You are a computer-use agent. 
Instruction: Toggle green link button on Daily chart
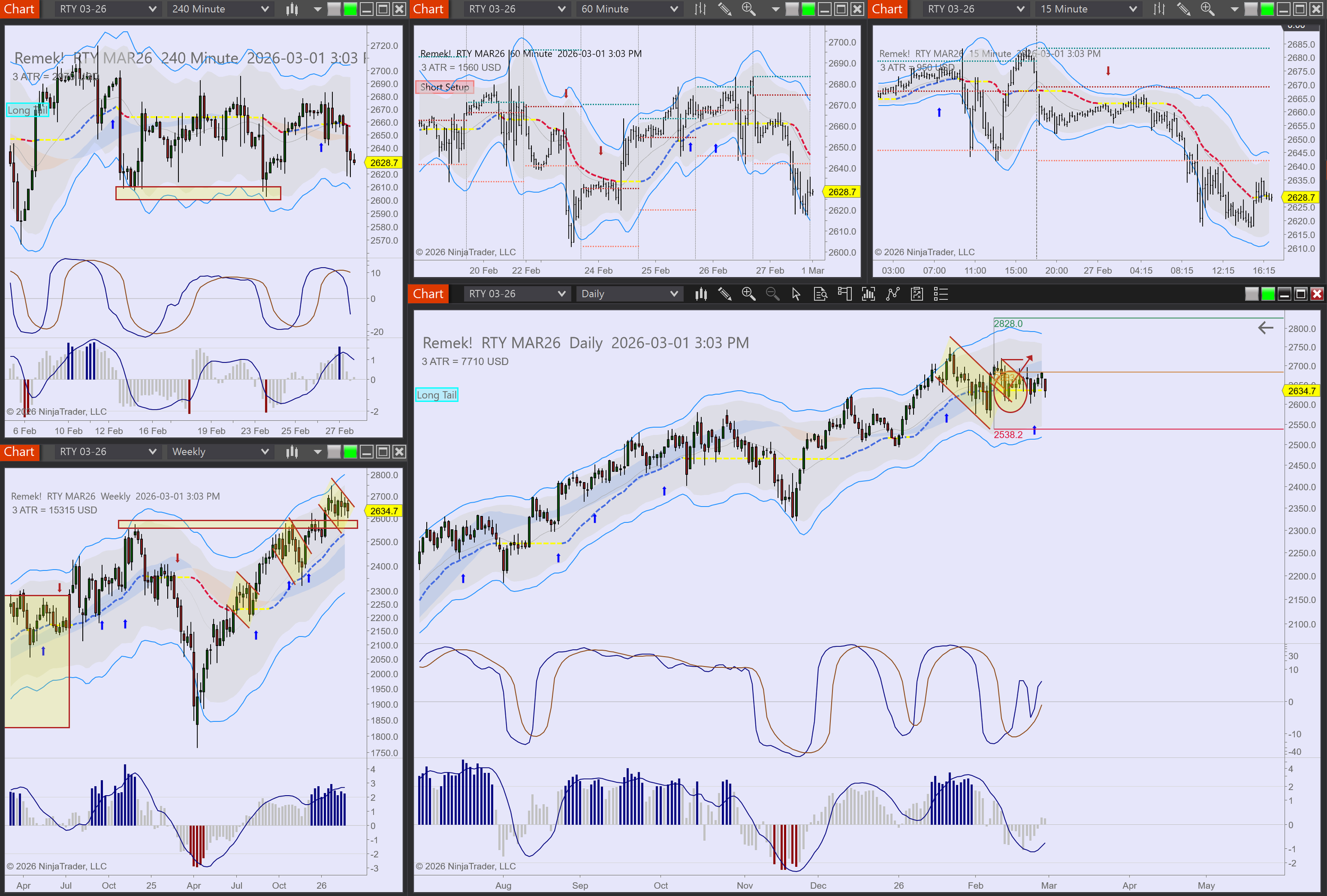click(x=1268, y=294)
